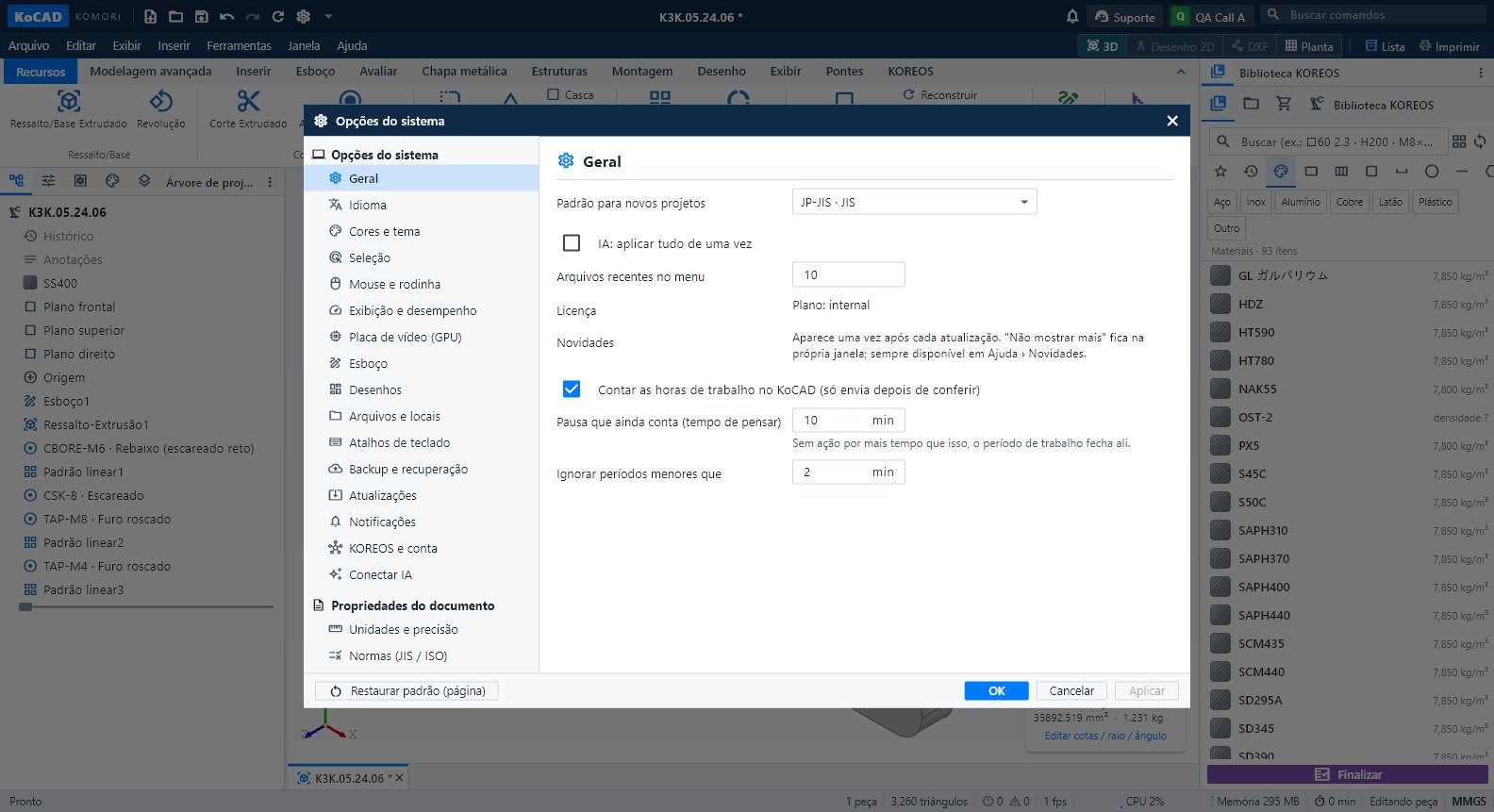Click the project tree rollback slider handle
Viewport: 1494px width, 812px height.
tap(25, 607)
